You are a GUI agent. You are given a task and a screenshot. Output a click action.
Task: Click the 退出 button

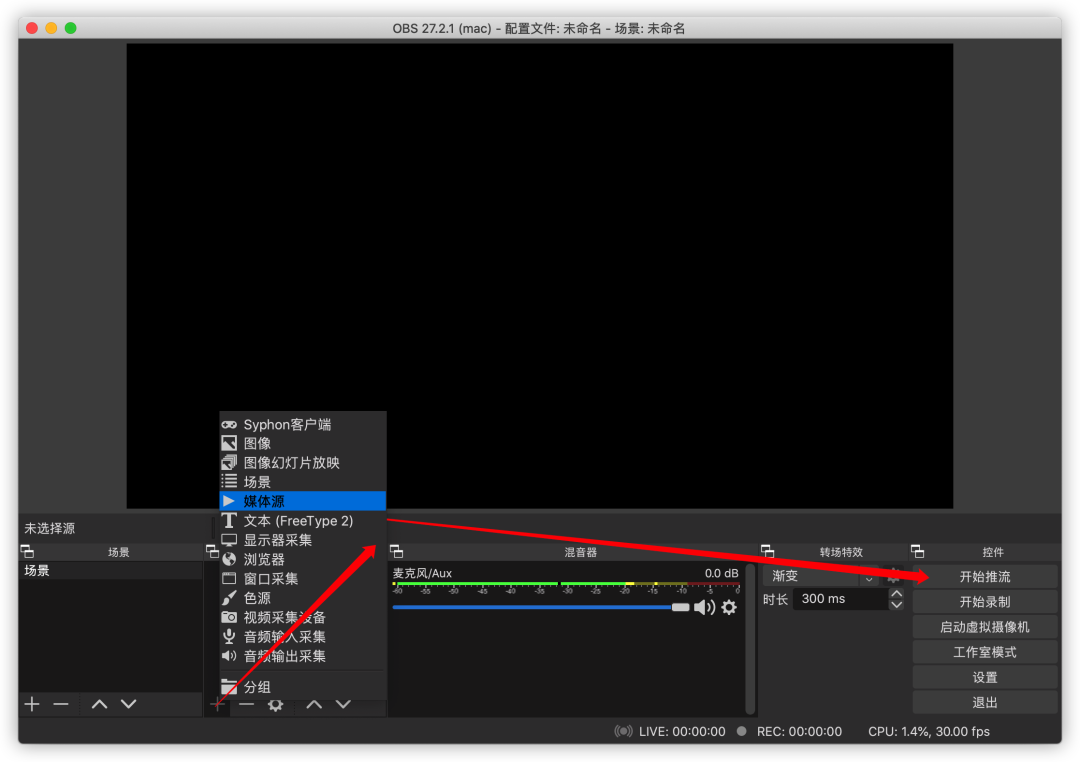click(x=985, y=703)
